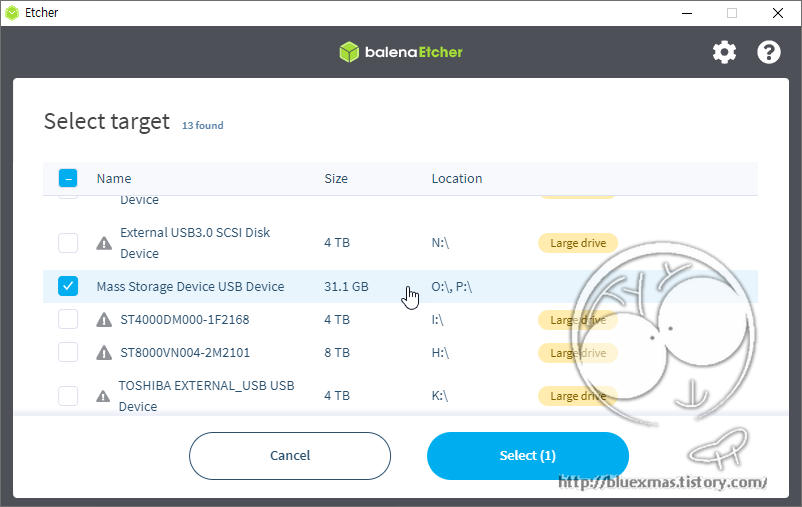Screen dimensions: 802x507
Task: Click the Cancel button
Action: click(290, 456)
